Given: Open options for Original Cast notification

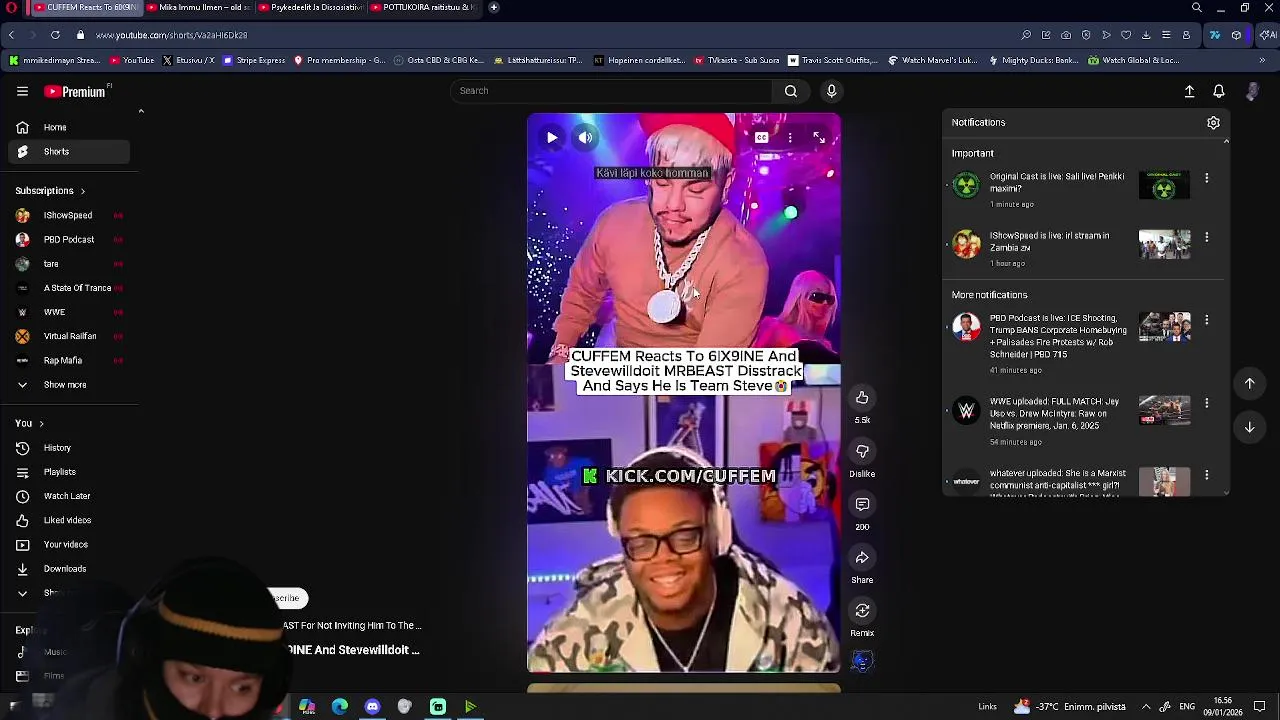Looking at the screenshot, I should [x=1206, y=178].
